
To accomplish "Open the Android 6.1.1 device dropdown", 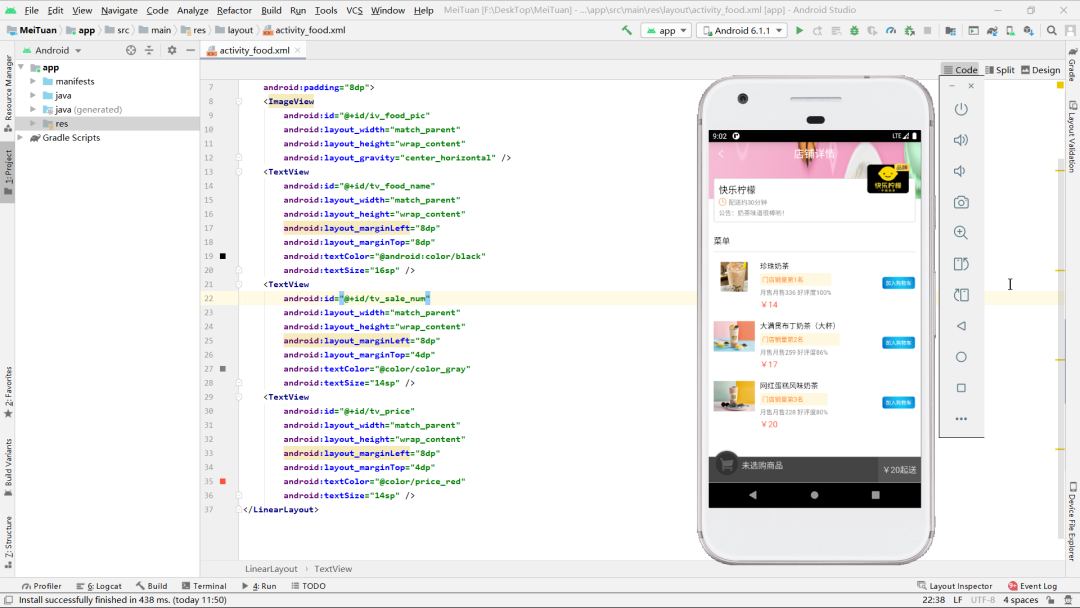I will click(x=741, y=30).
